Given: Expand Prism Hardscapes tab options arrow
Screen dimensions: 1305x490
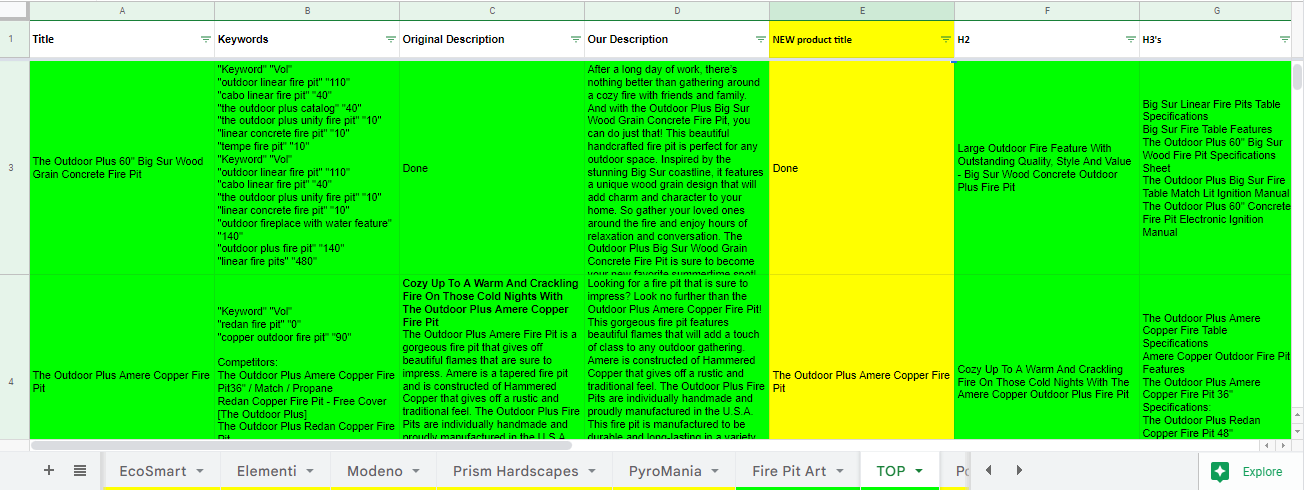Looking at the screenshot, I should click(592, 472).
